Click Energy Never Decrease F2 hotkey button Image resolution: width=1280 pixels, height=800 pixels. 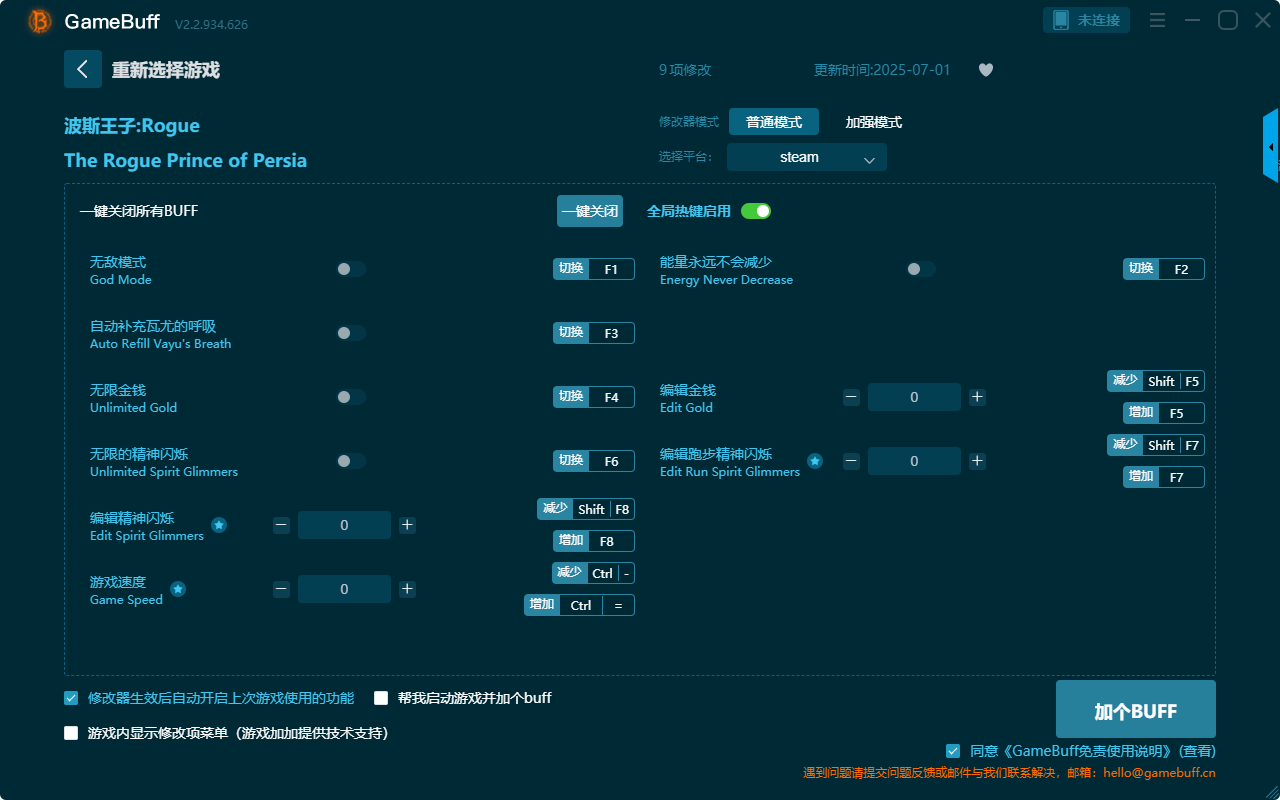coord(1164,269)
